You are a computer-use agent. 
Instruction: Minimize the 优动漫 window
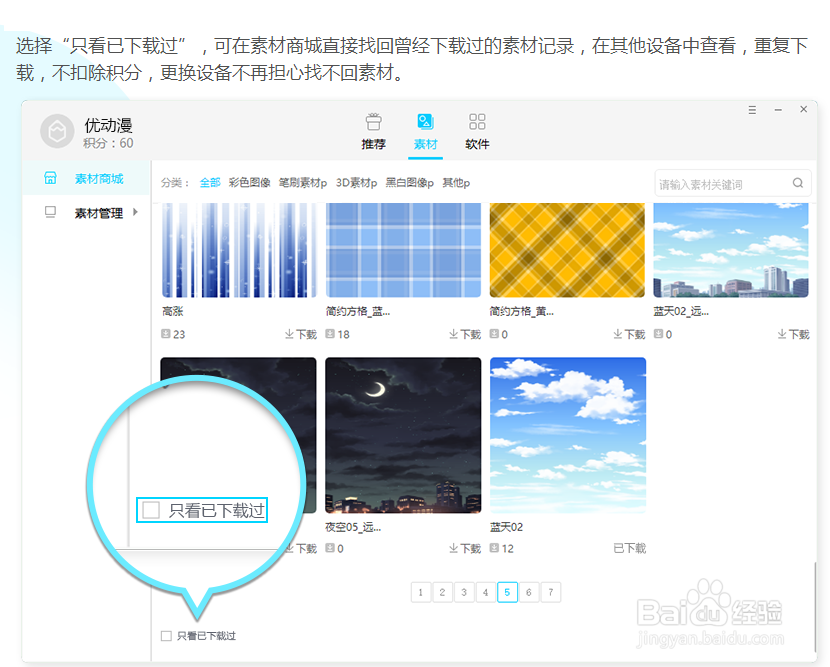coord(778,110)
